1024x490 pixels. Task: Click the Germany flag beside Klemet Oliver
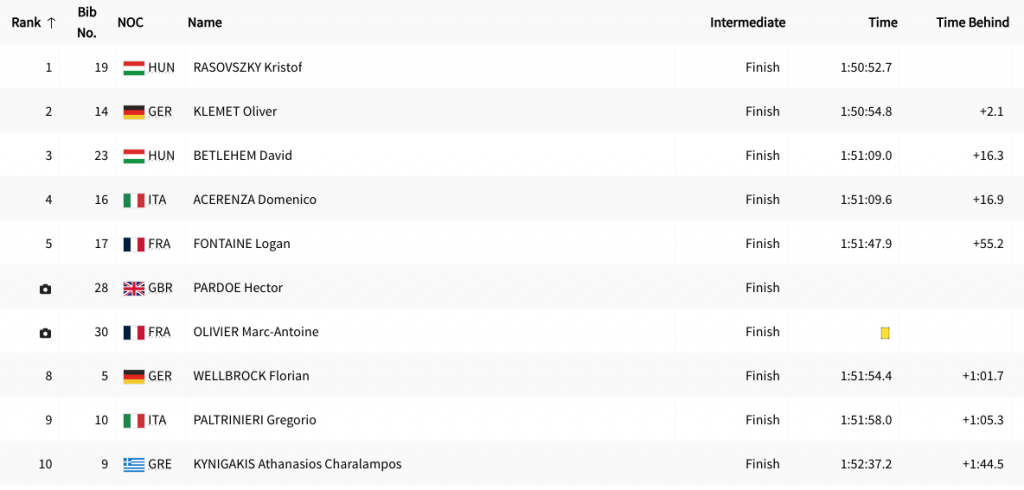[134, 112]
